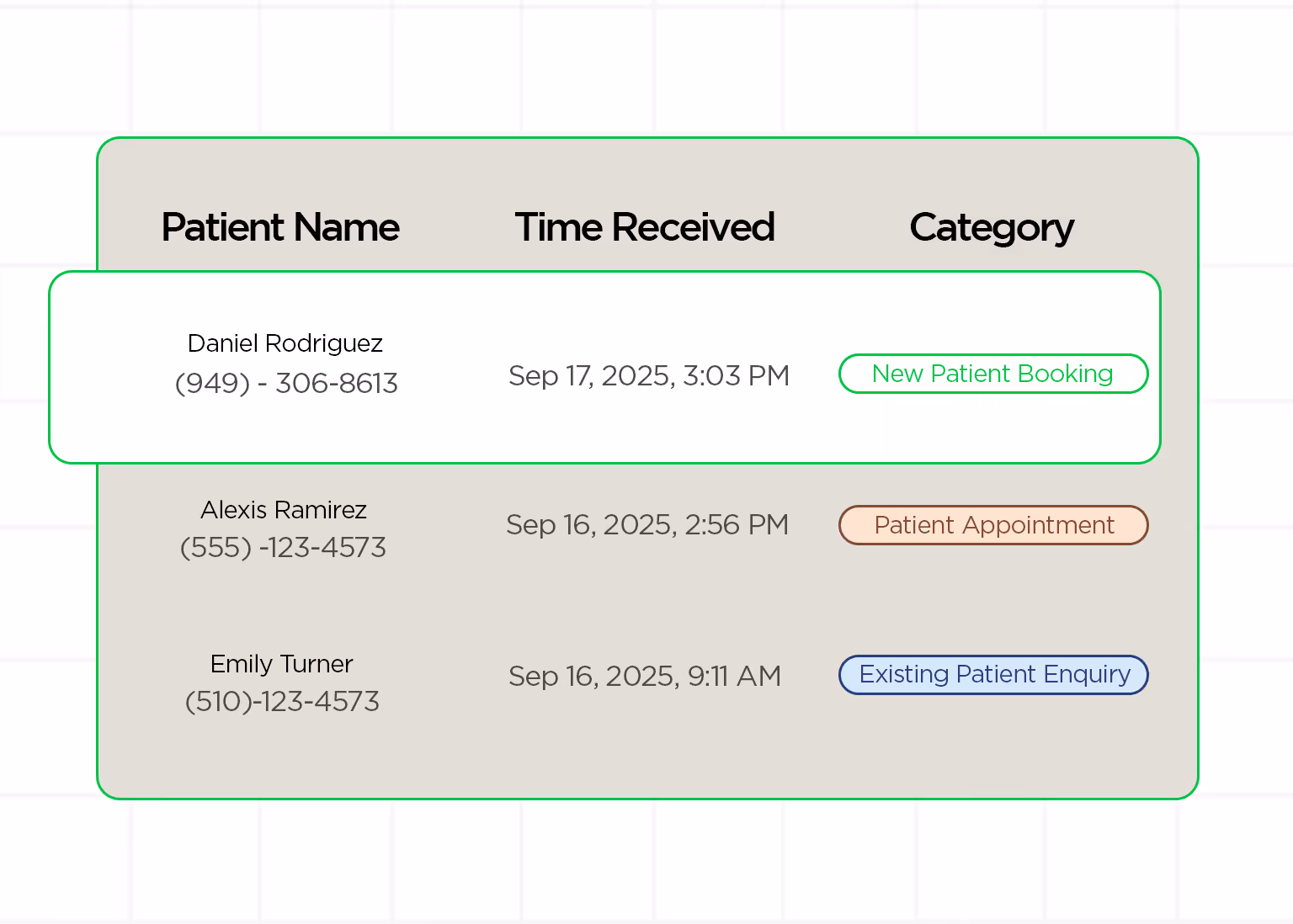Image resolution: width=1293 pixels, height=924 pixels.
Task: Click the Category column header
Action: click(x=992, y=227)
